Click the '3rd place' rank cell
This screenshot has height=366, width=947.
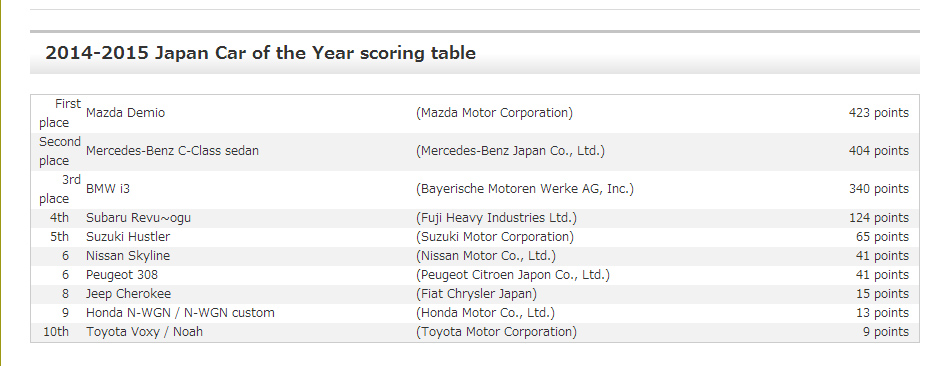tap(60, 190)
